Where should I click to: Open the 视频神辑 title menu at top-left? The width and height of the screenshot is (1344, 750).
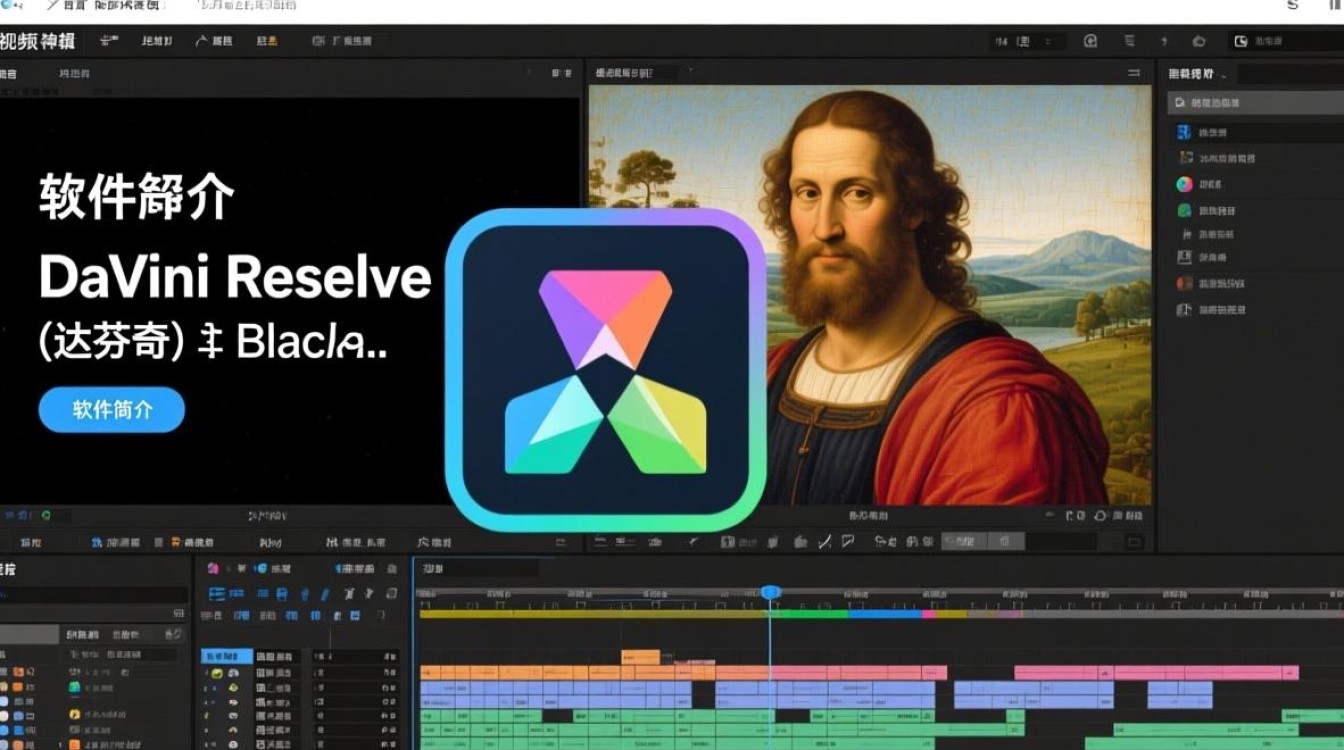click(37, 41)
